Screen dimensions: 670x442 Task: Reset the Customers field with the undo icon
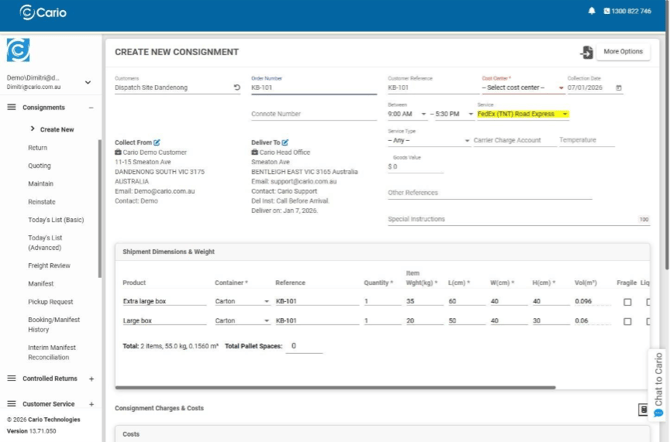(x=237, y=88)
